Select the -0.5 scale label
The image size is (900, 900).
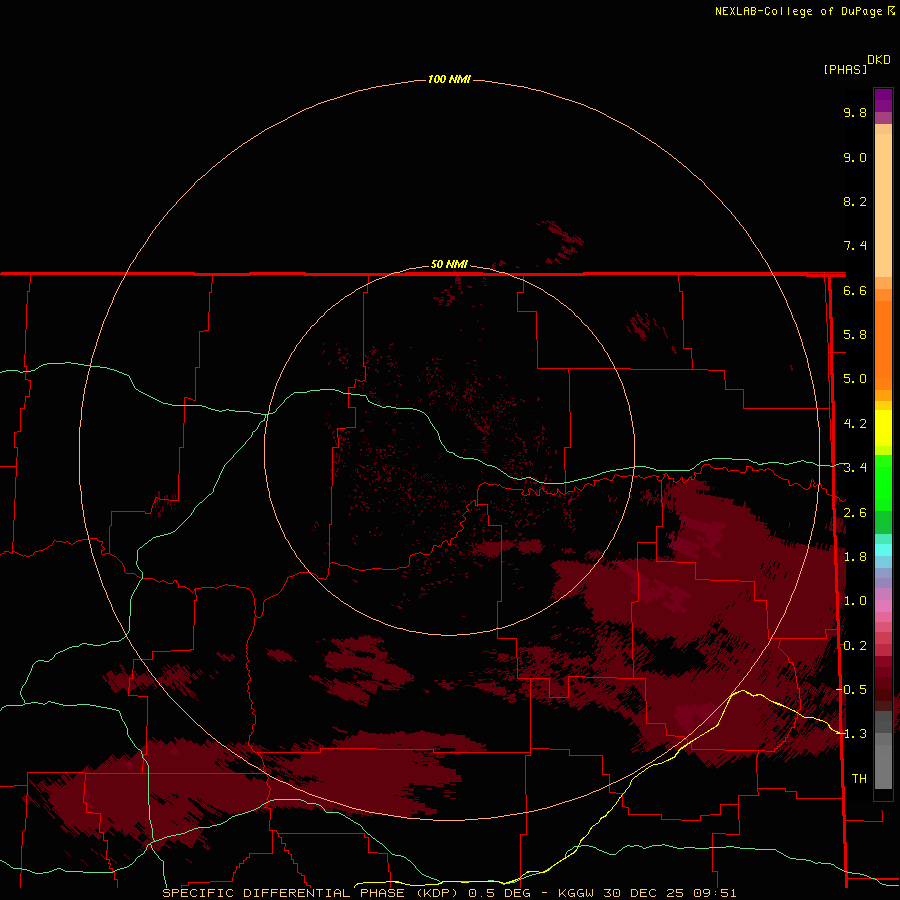851,690
